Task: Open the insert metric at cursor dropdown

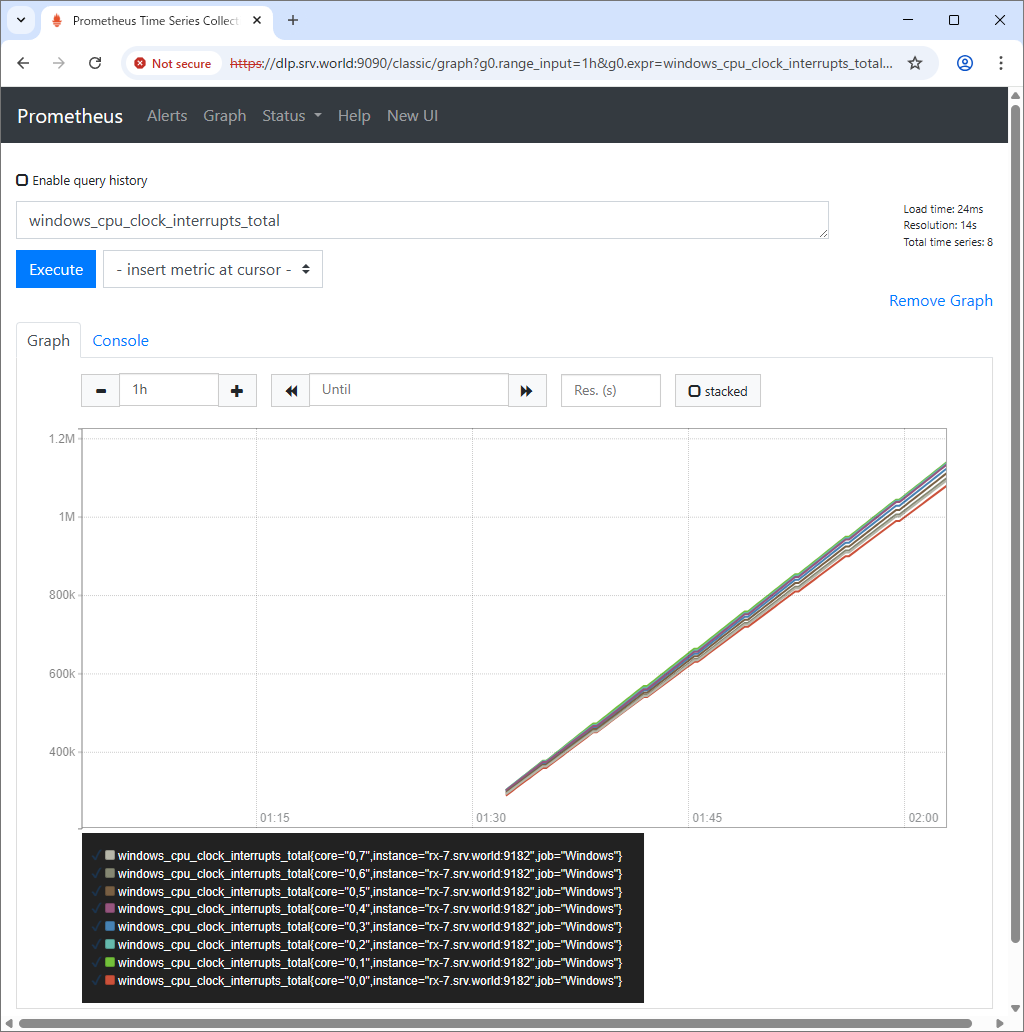Action: coord(212,268)
